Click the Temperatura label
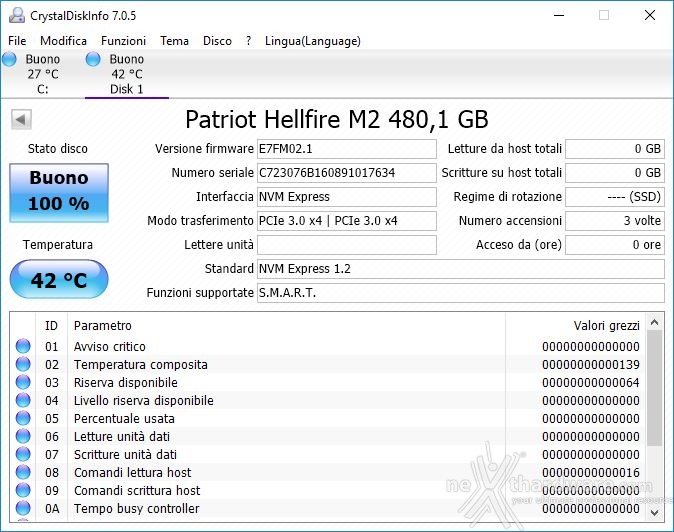 58,245
